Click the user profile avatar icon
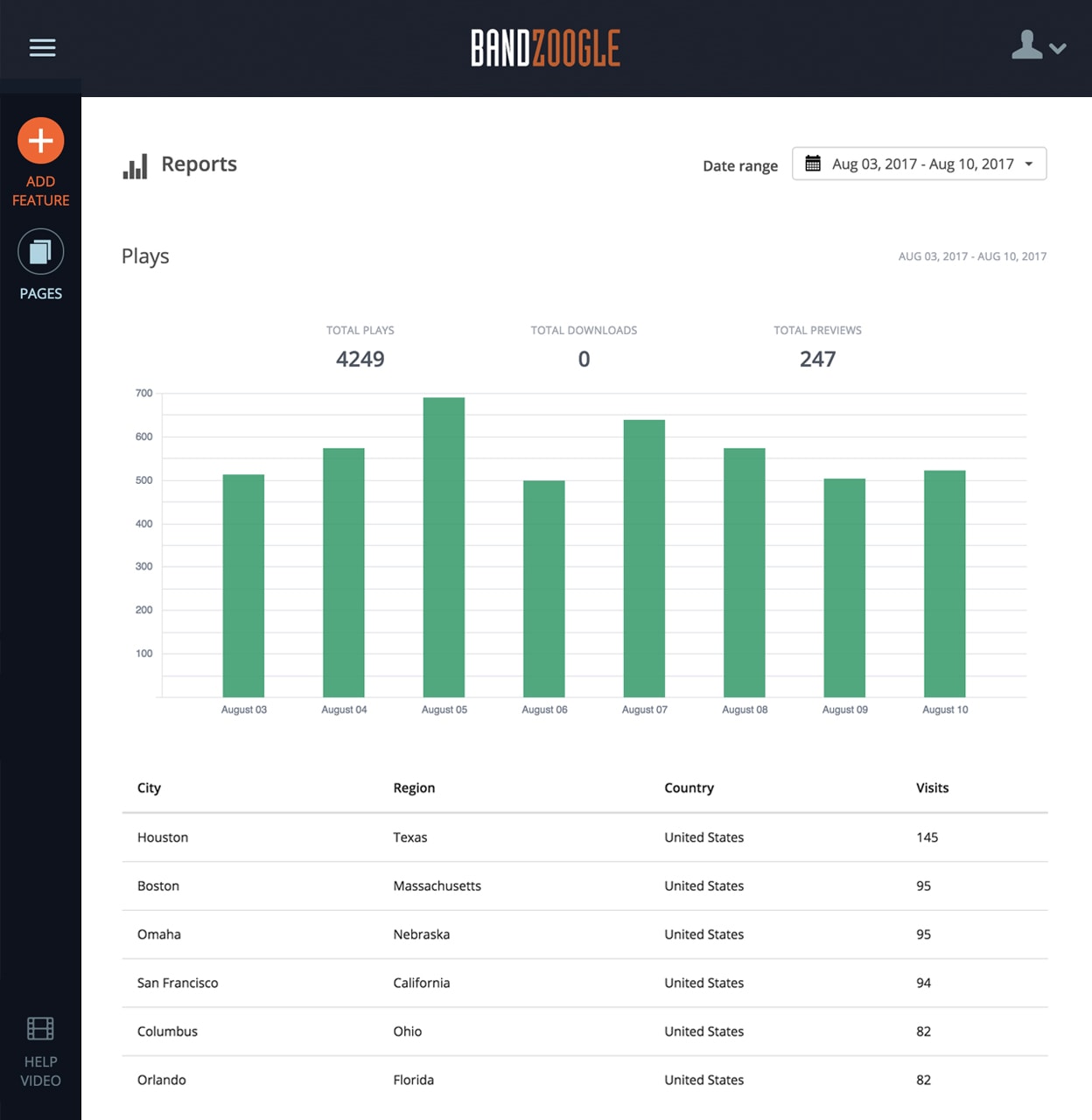Image resolution: width=1092 pixels, height=1120 pixels. [1026, 46]
